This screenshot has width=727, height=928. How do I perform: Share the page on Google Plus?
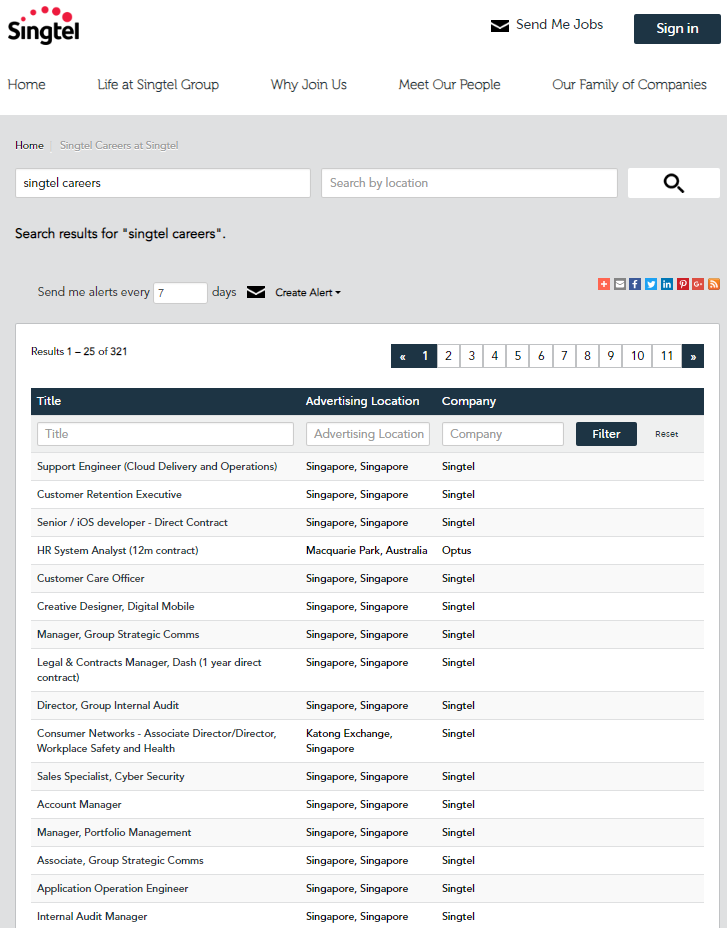[x=698, y=284]
